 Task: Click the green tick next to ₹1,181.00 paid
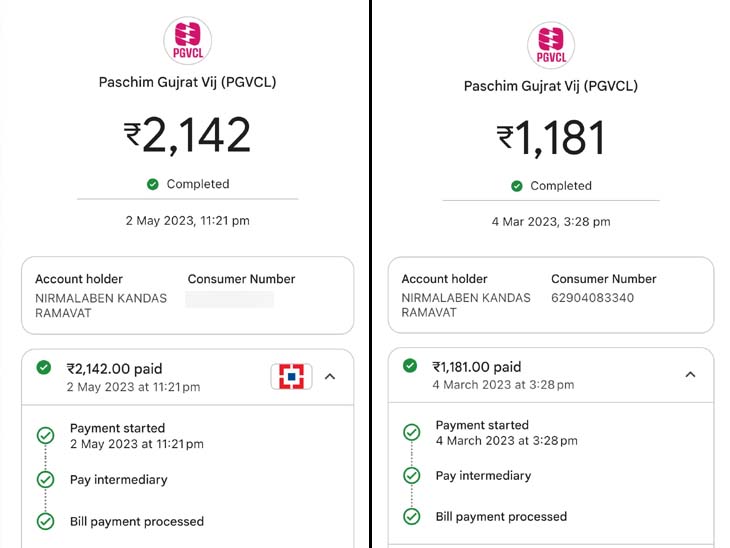(x=410, y=366)
